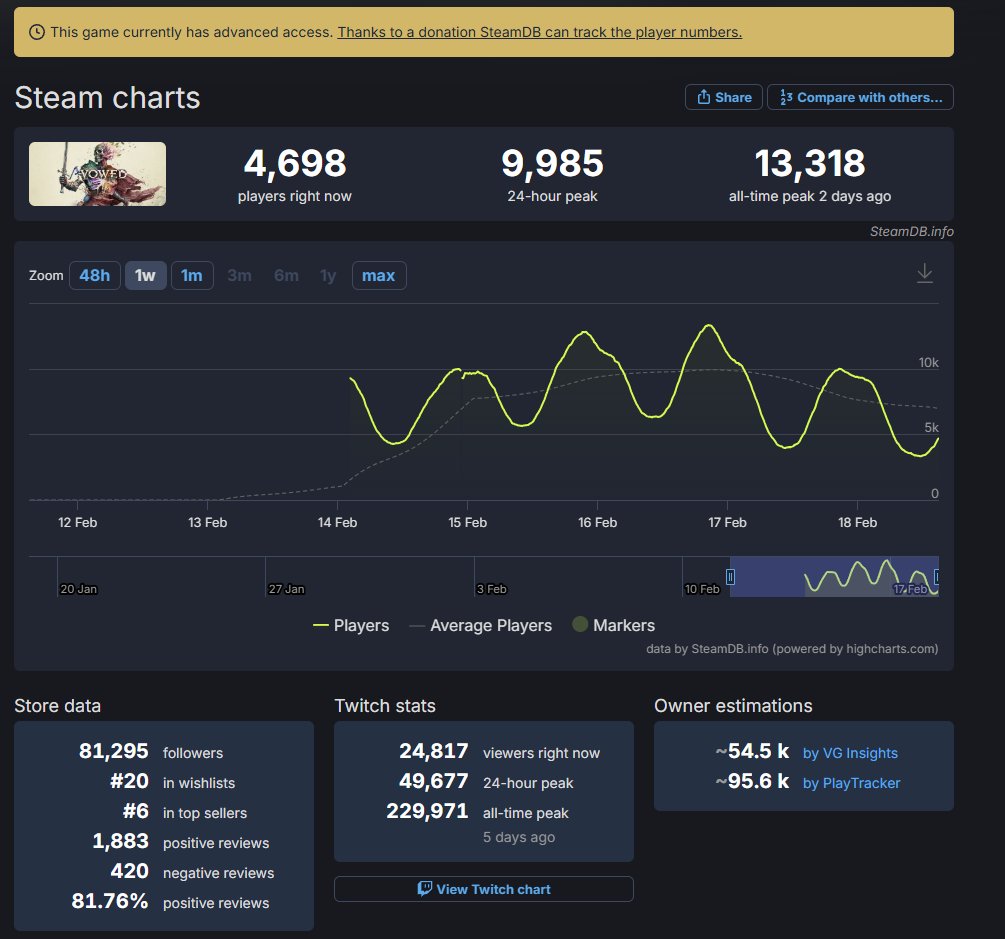Click the #20 in wishlists value
1005x939 pixels.
click(129, 781)
